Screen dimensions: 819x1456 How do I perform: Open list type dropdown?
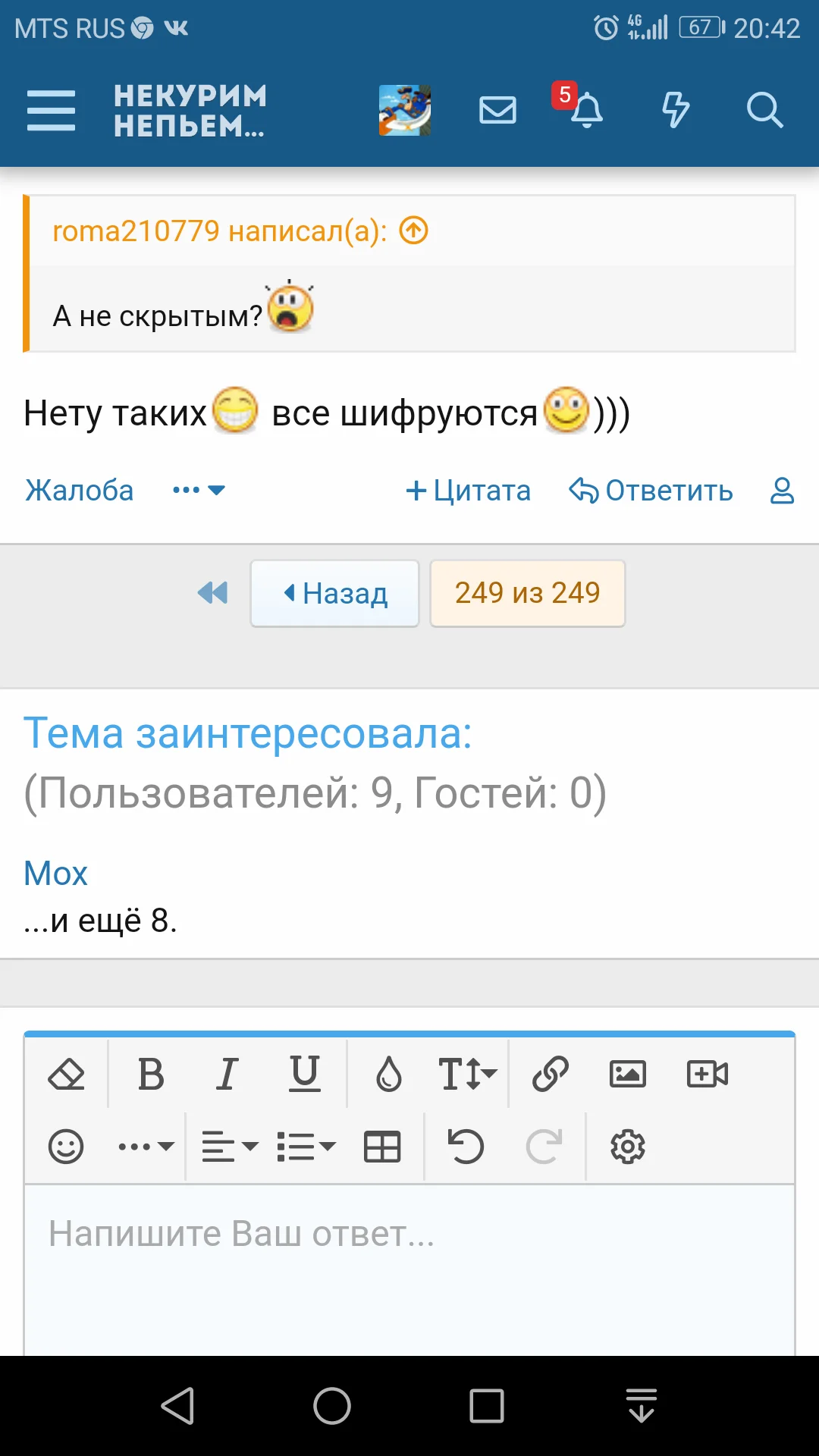pyautogui.click(x=306, y=1147)
